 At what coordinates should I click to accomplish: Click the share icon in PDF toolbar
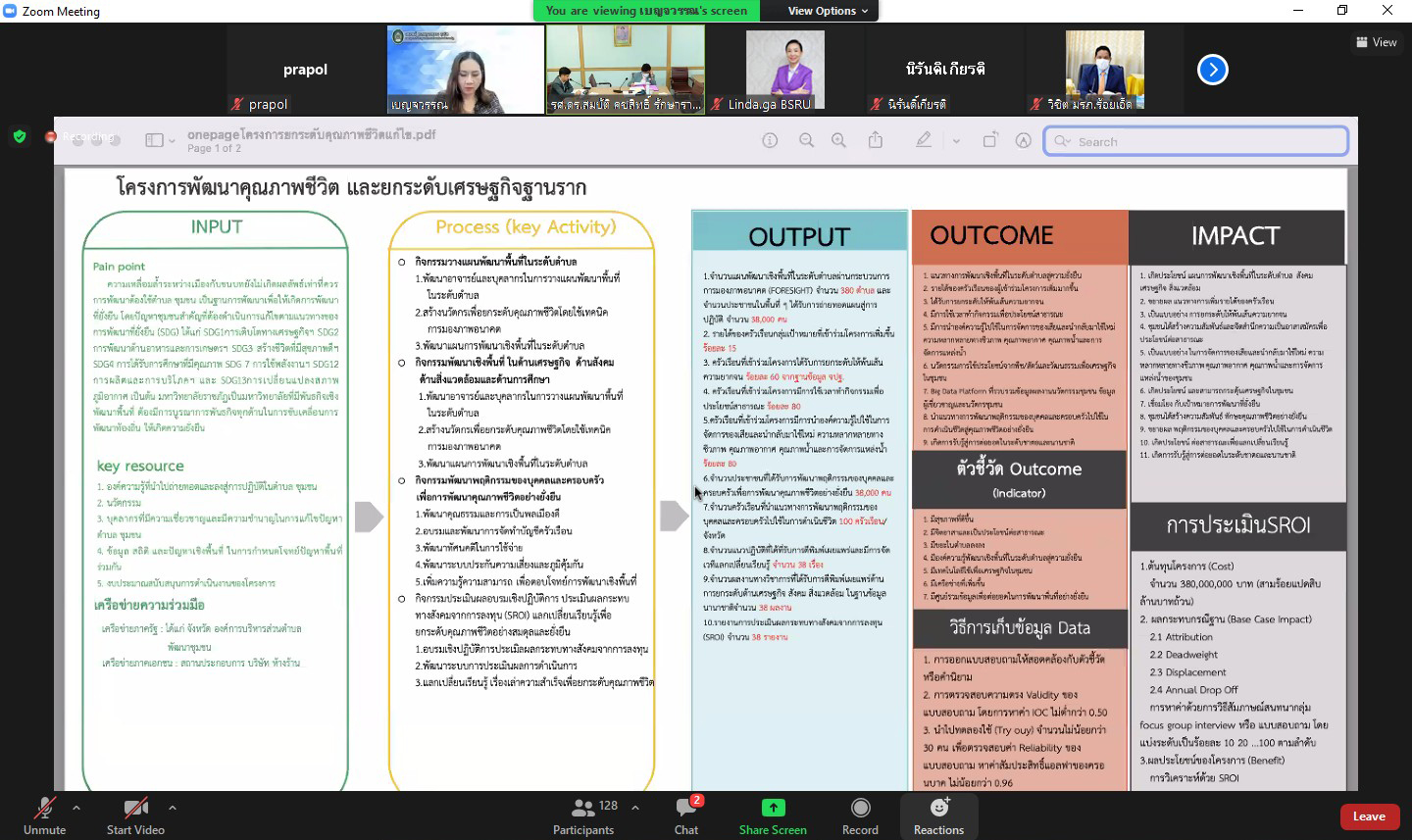pyautogui.click(x=876, y=141)
